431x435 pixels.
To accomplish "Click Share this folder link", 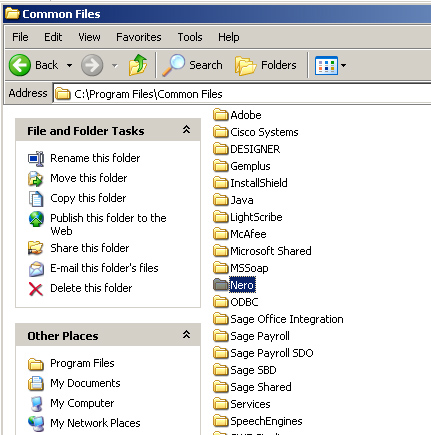I will coord(90,248).
